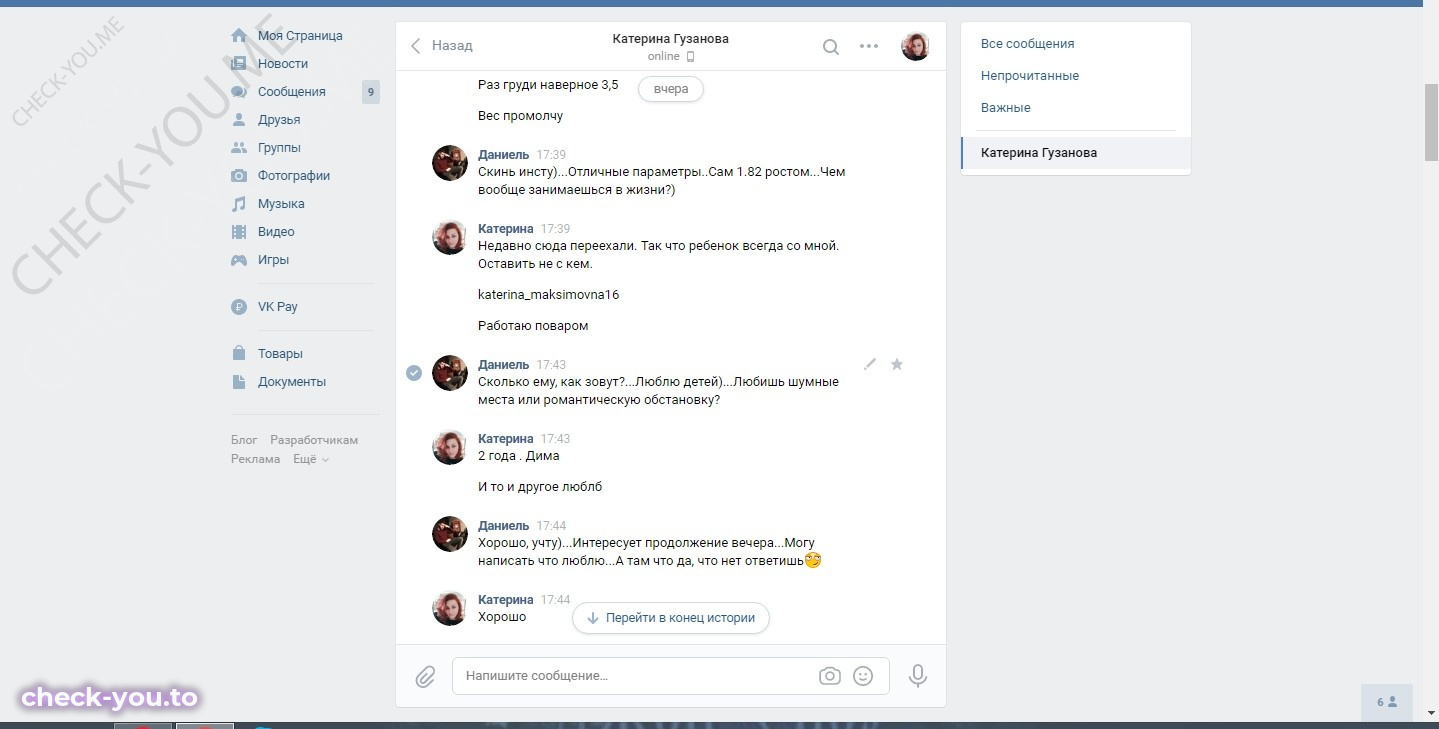Open Фотографии camera icon in sidebar
1439x729 pixels.
coord(239,176)
